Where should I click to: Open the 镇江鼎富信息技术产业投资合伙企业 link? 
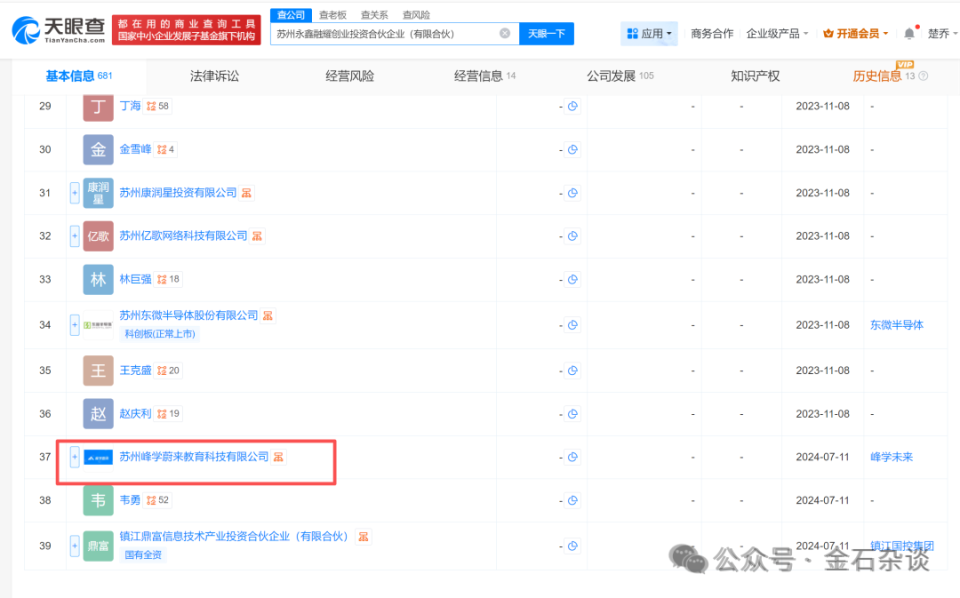pyautogui.click(x=234, y=536)
